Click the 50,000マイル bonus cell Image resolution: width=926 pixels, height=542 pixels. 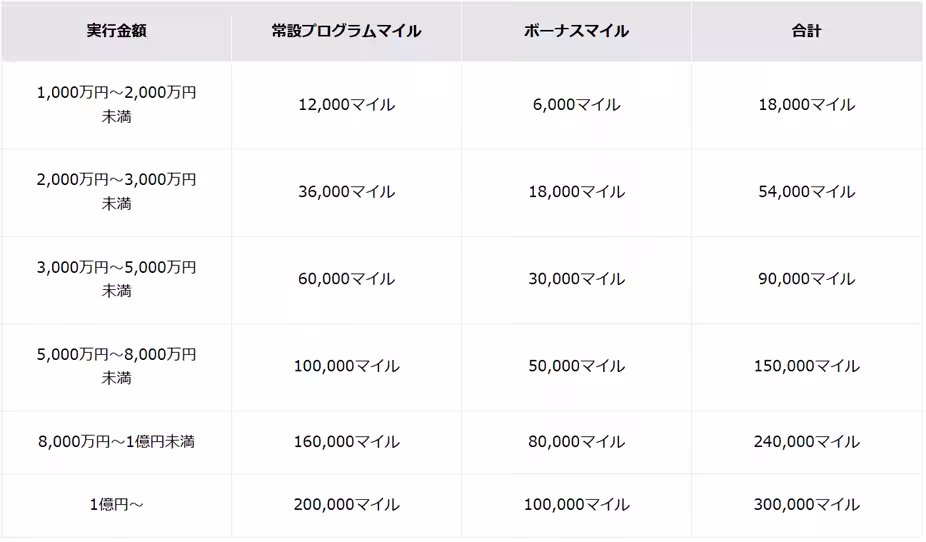click(x=576, y=366)
